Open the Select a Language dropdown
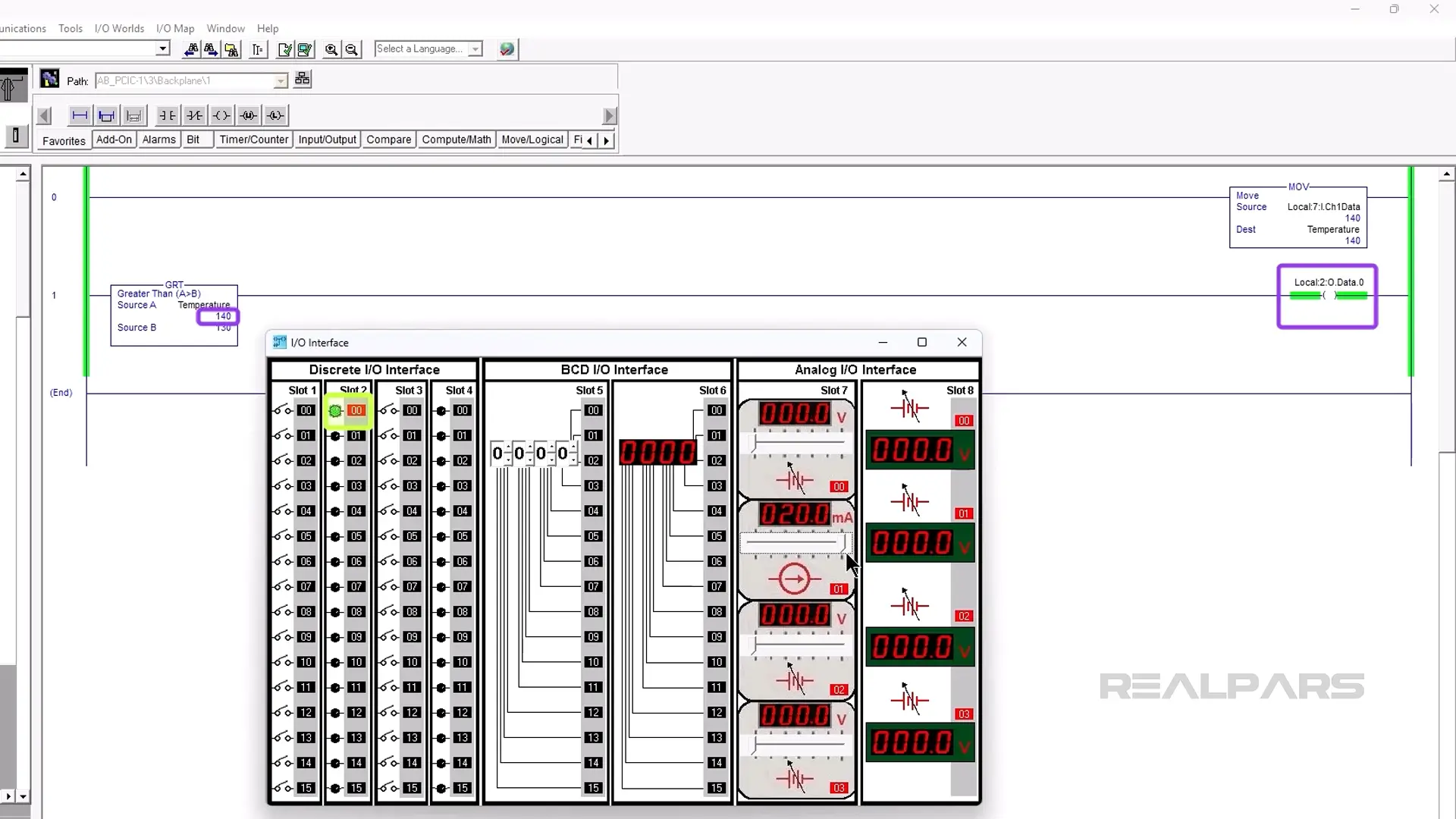1456x819 pixels. pos(475,49)
